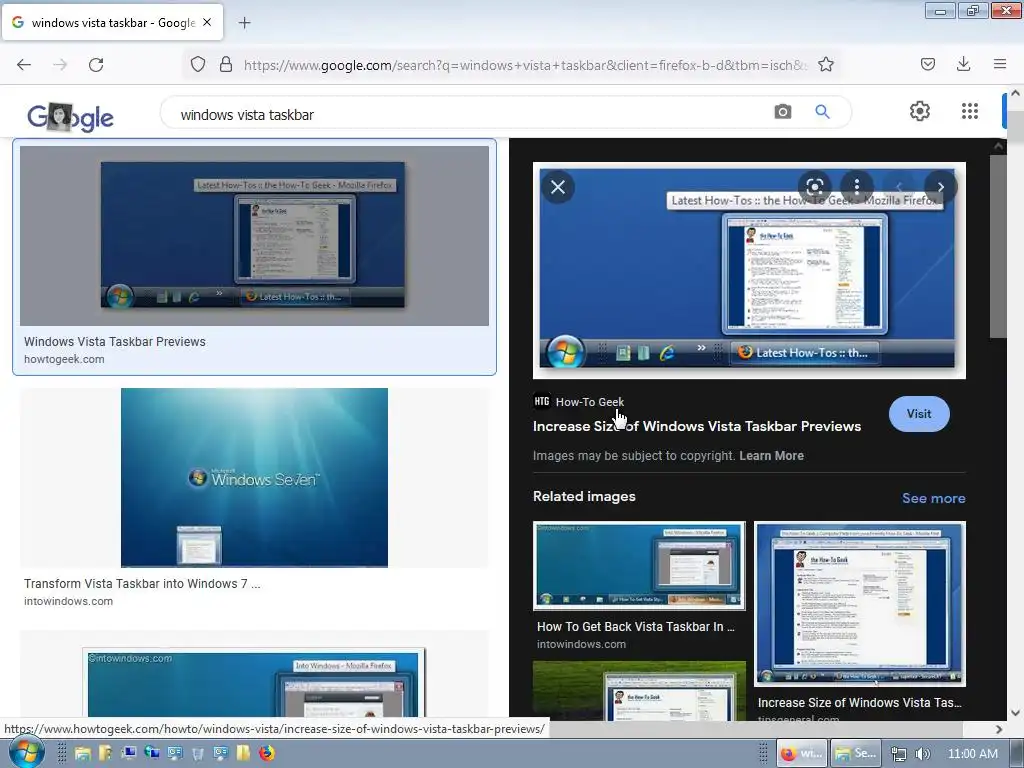Screen dimensions: 1024x768
Task: Close the 'windows vista taskbar' tab
Action: coord(207,22)
